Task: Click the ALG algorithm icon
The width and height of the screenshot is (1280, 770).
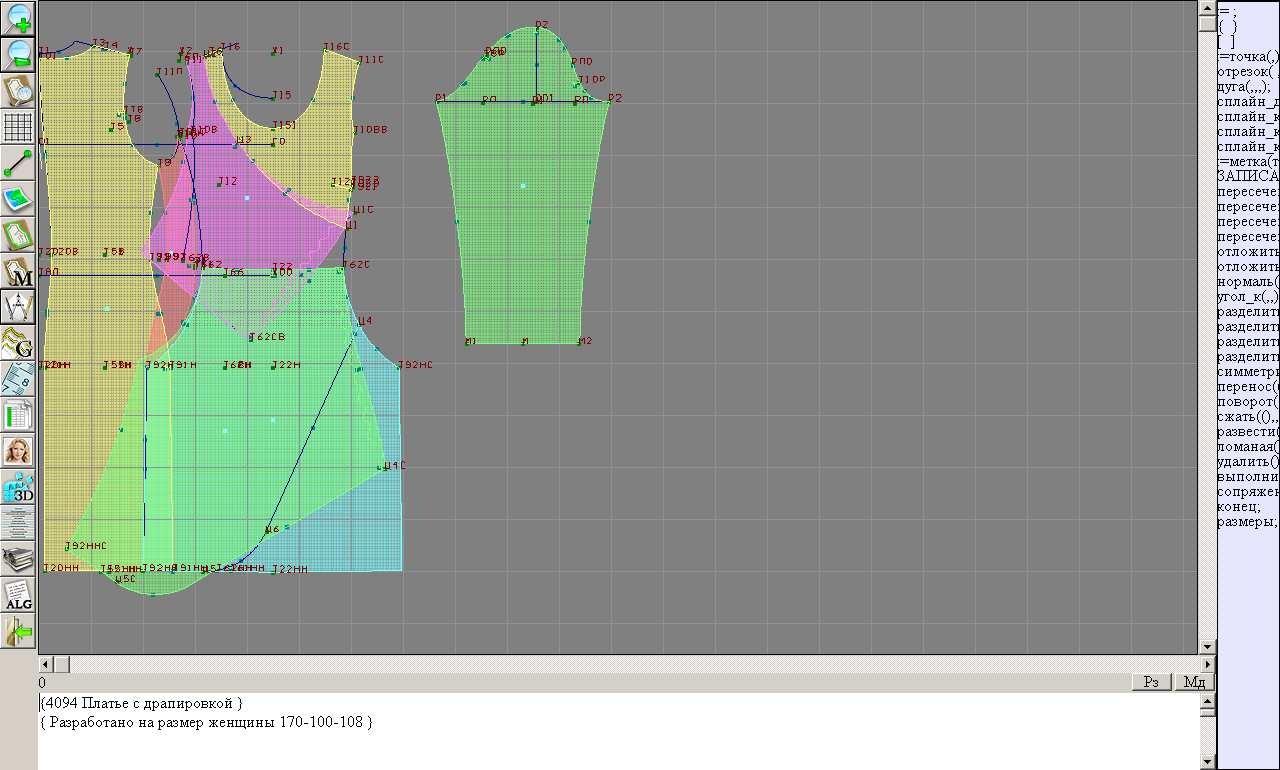Action: coord(19,595)
